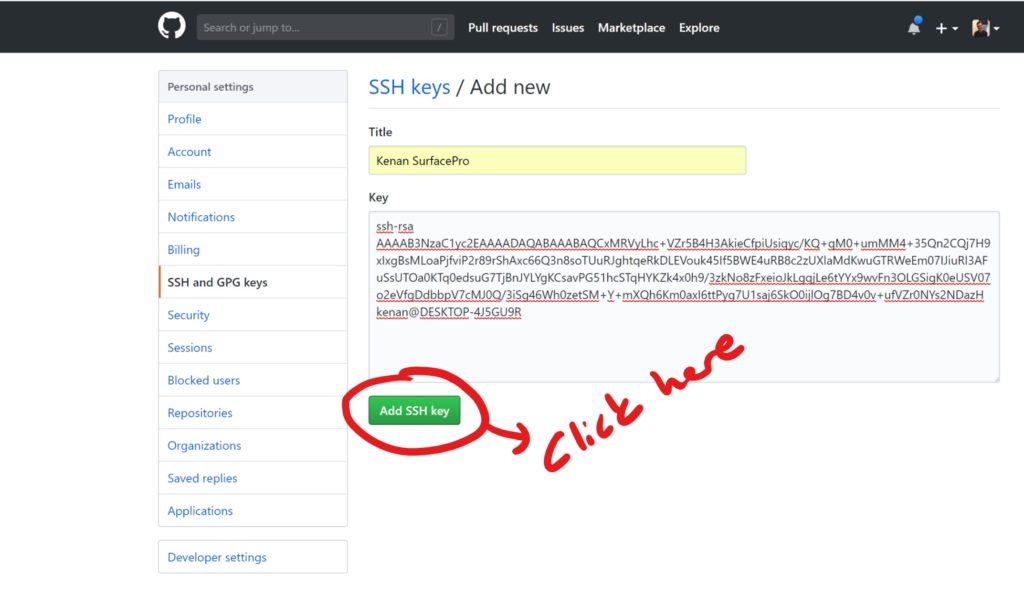Click the Title field with Kenan SurfacePro

(x=557, y=161)
